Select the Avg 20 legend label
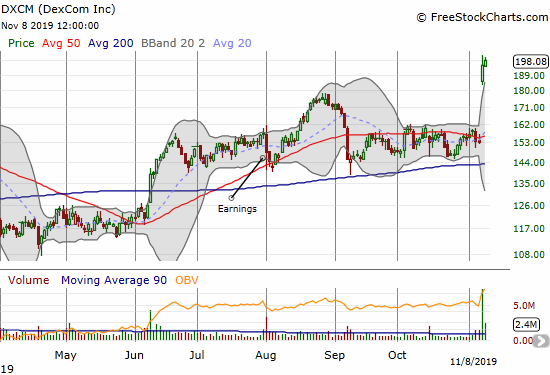550x375 pixels. [232, 43]
